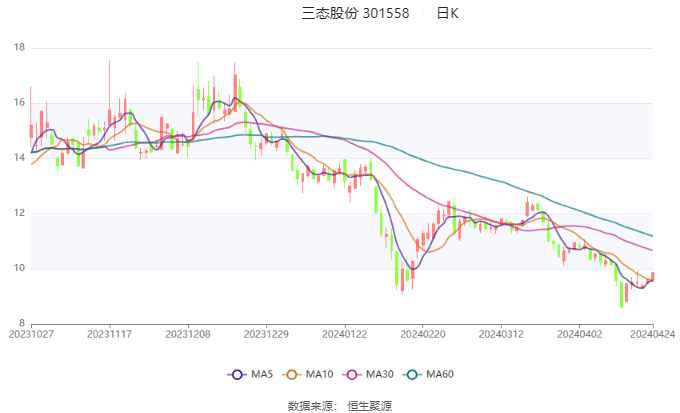Select the 20231027 date axis label
This screenshot has width=680, height=413.
pos(31,334)
